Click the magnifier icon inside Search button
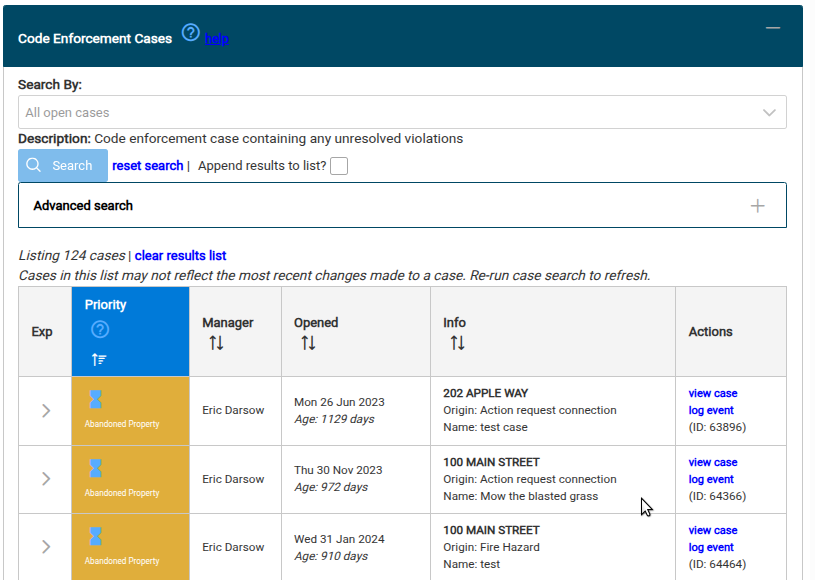 33,165
